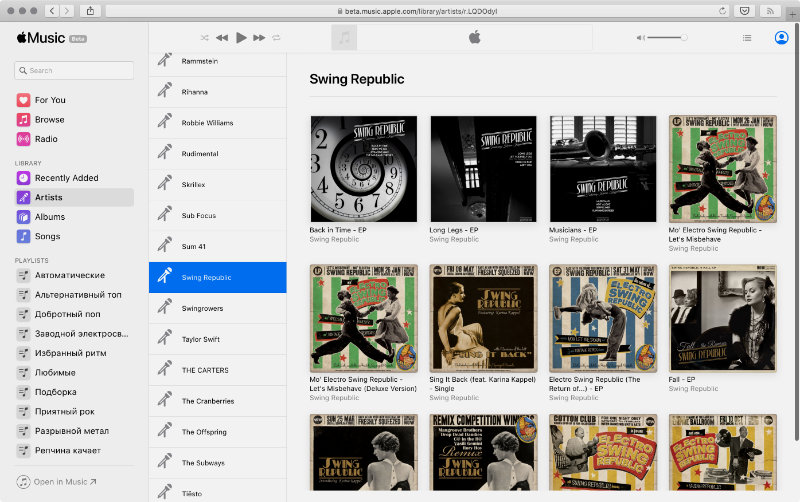Open the account profile icon
This screenshot has height=502, width=800.
coord(781,38)
